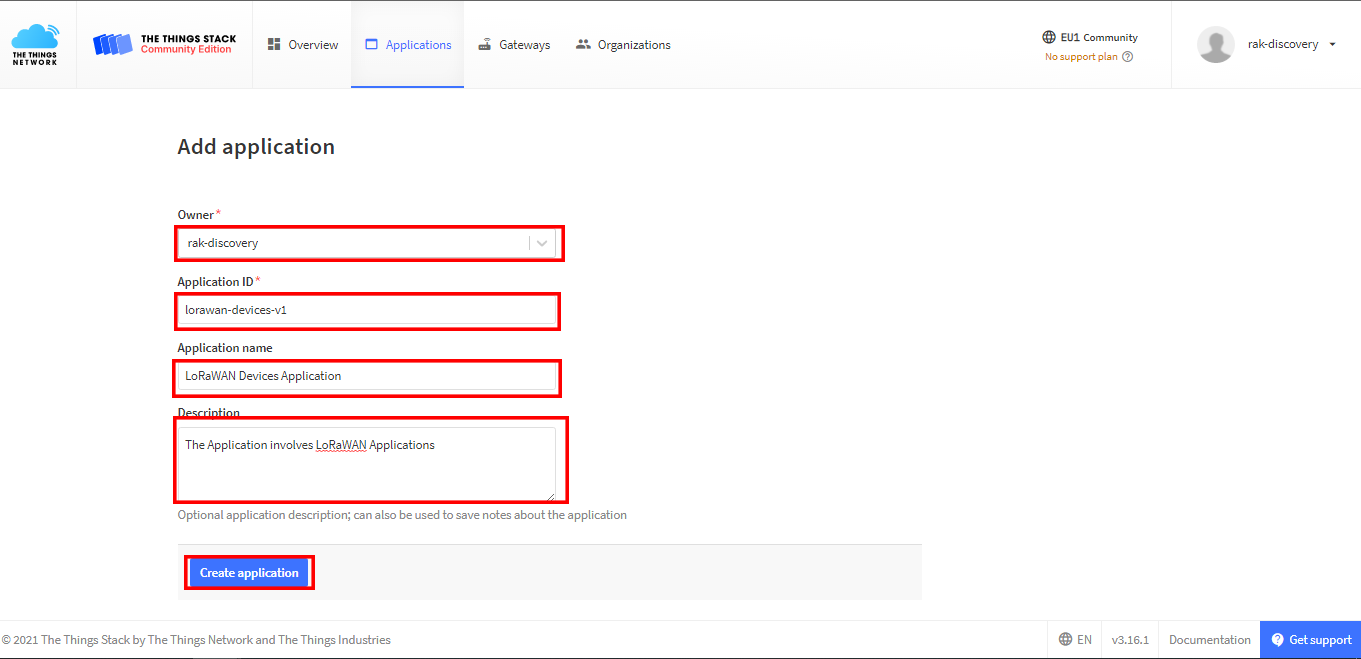Viewport: 1361px width, 659px height.
Task: Click inside the Application ID field
Action: click(367, 310)
